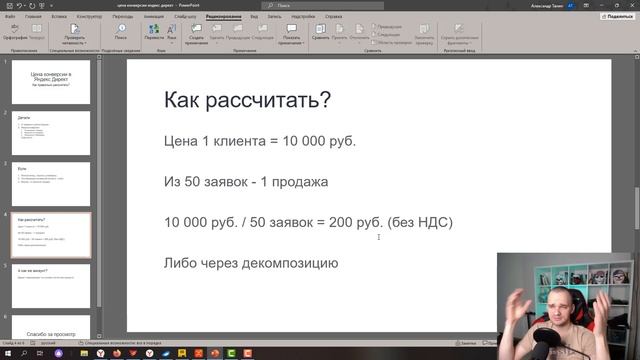The height and width of the screenshot is (360, 640).
Task: Run the spelling check (Орфография)
Action: 15,32
